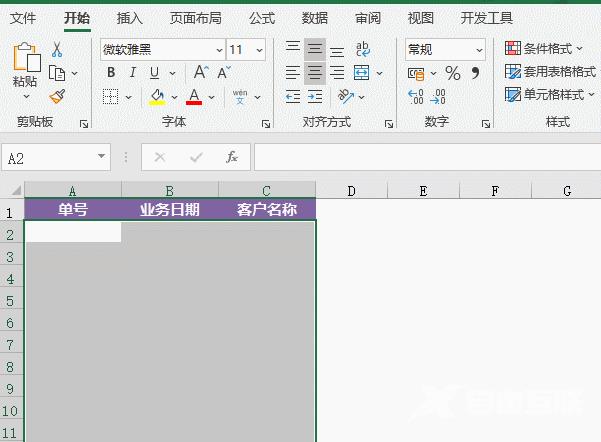Select the Format Painter brush

click(x=57, y=96)
